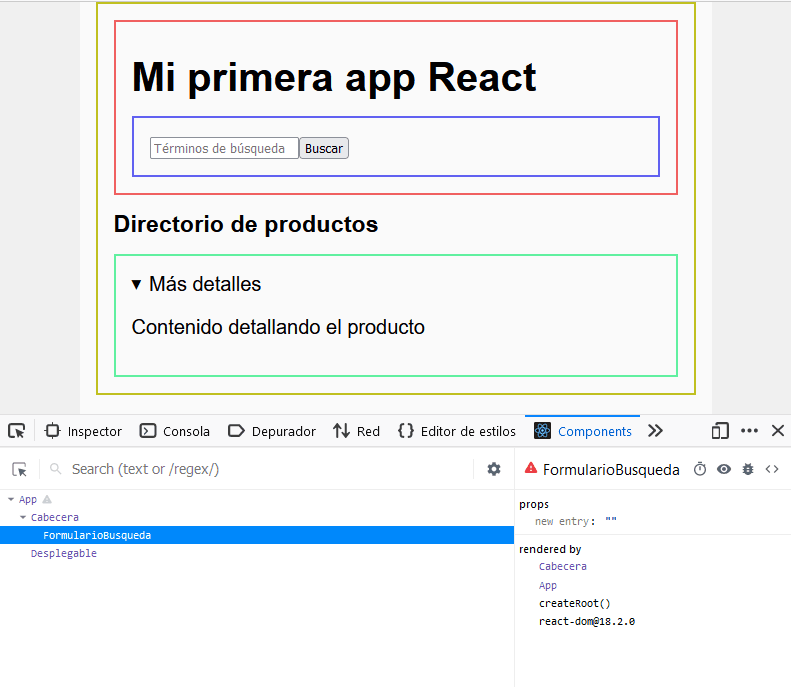
Task: View component source with the code icon
Action: click(772, 469)
